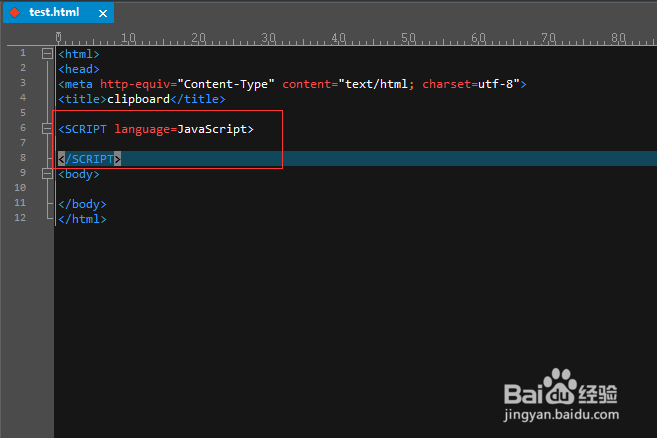Collapse the html fold marker on line 1
Screen dimensions: 657x438
point(47,54)
